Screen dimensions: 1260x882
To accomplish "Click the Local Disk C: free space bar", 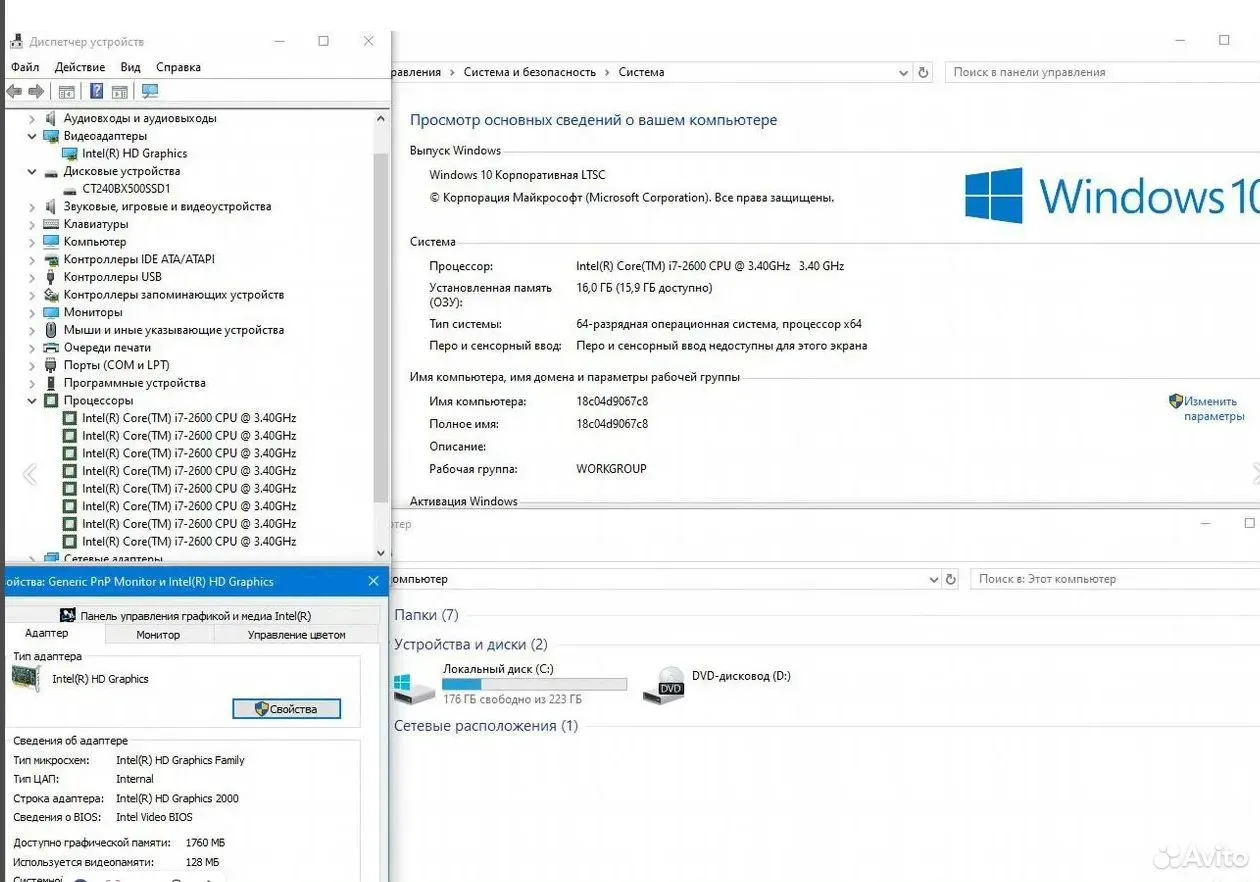I will pos(535,685).
